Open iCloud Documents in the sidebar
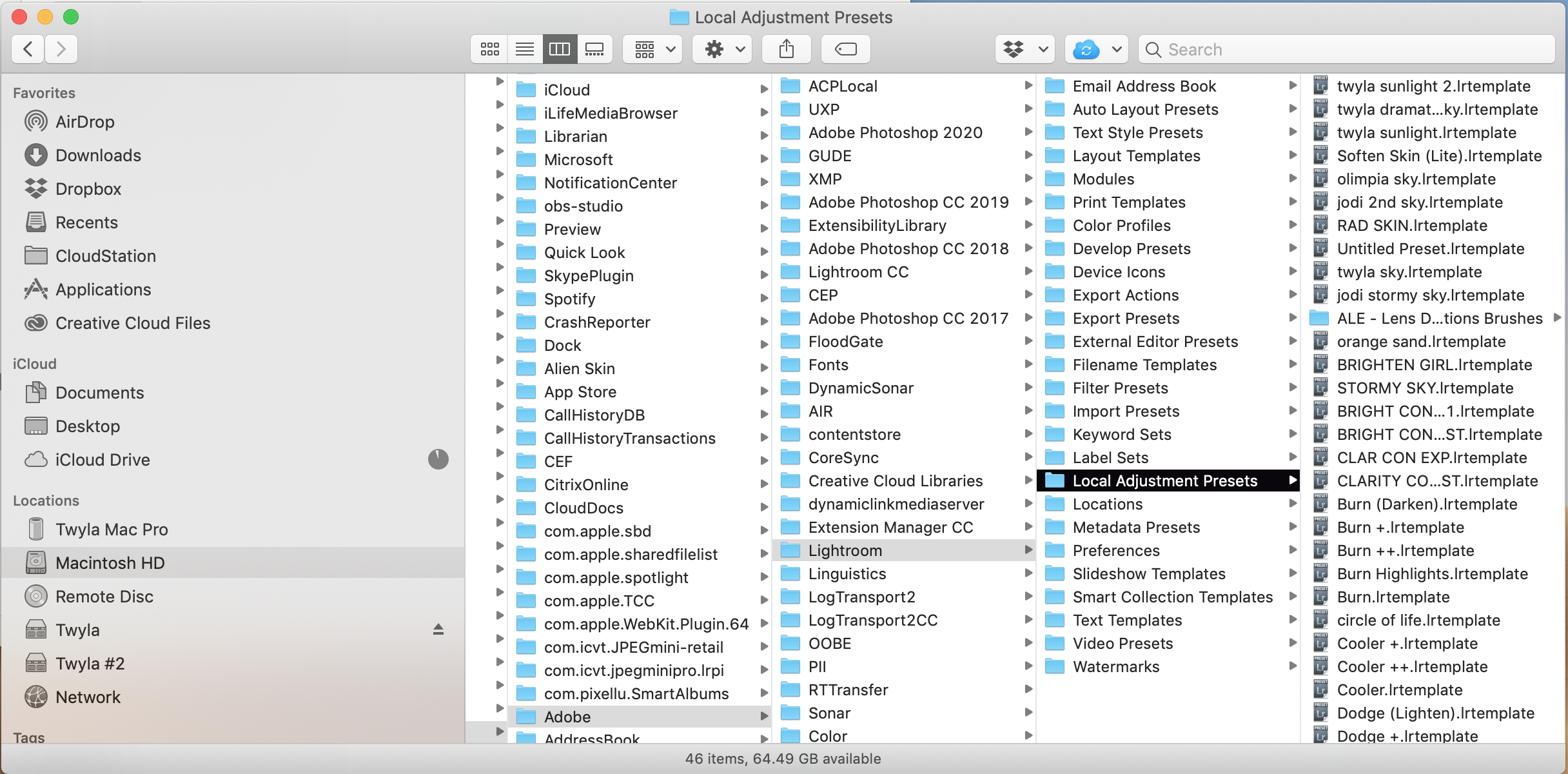This screenshot has width=1568, height=774. point(99,393)
